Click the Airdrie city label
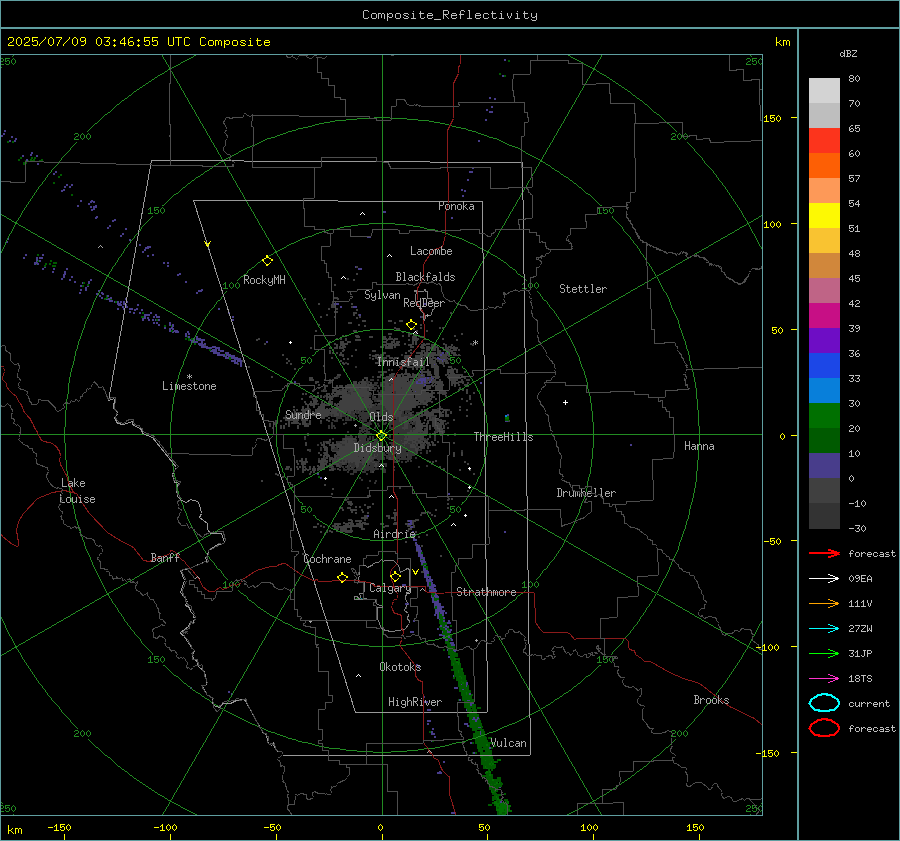The width and height of the screenshot is (900, 841). click(394, 534)
